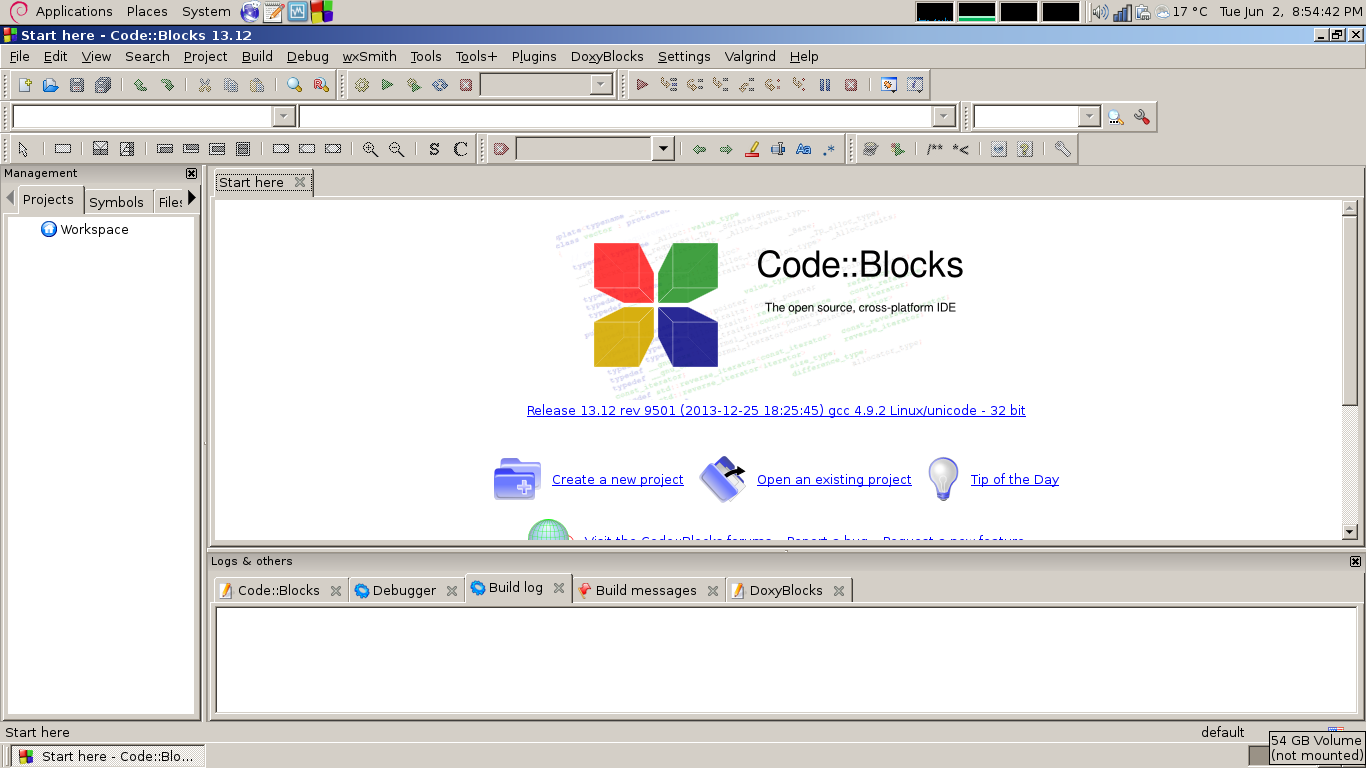Viewport: 1366px width, 768px height.
Task: Open a file with the Open toolbar icon
Action: 50,84
